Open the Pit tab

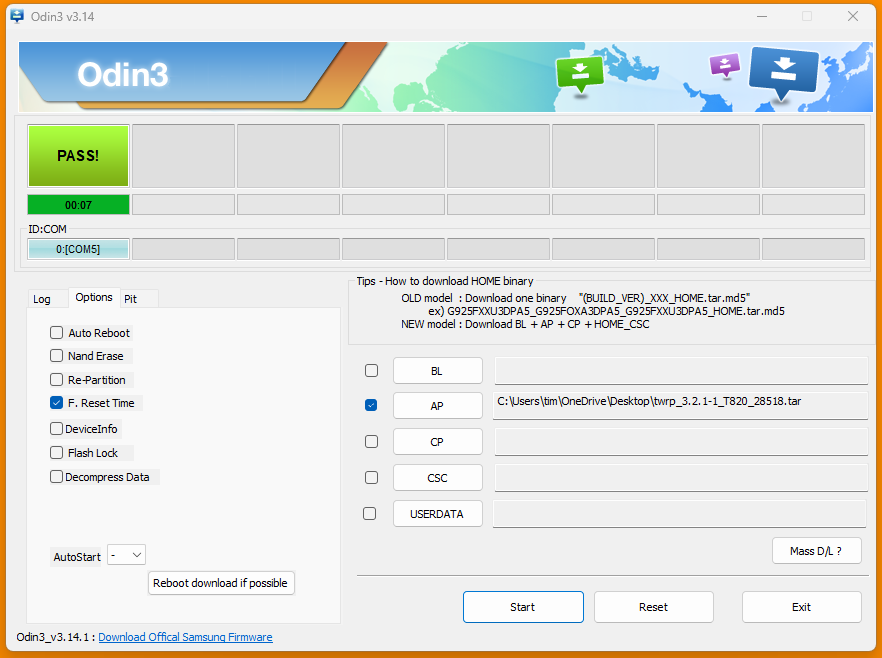tap(131, 299)
